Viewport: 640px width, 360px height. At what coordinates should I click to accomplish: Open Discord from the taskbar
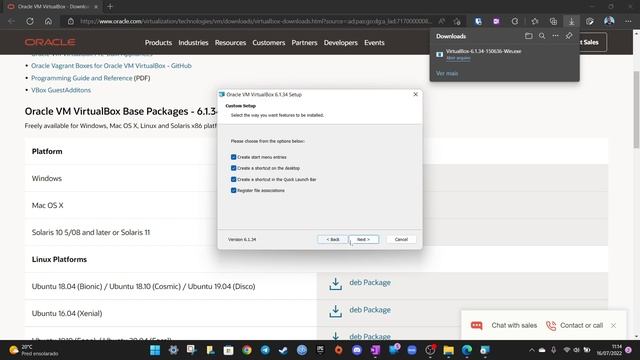click(357, 350)
